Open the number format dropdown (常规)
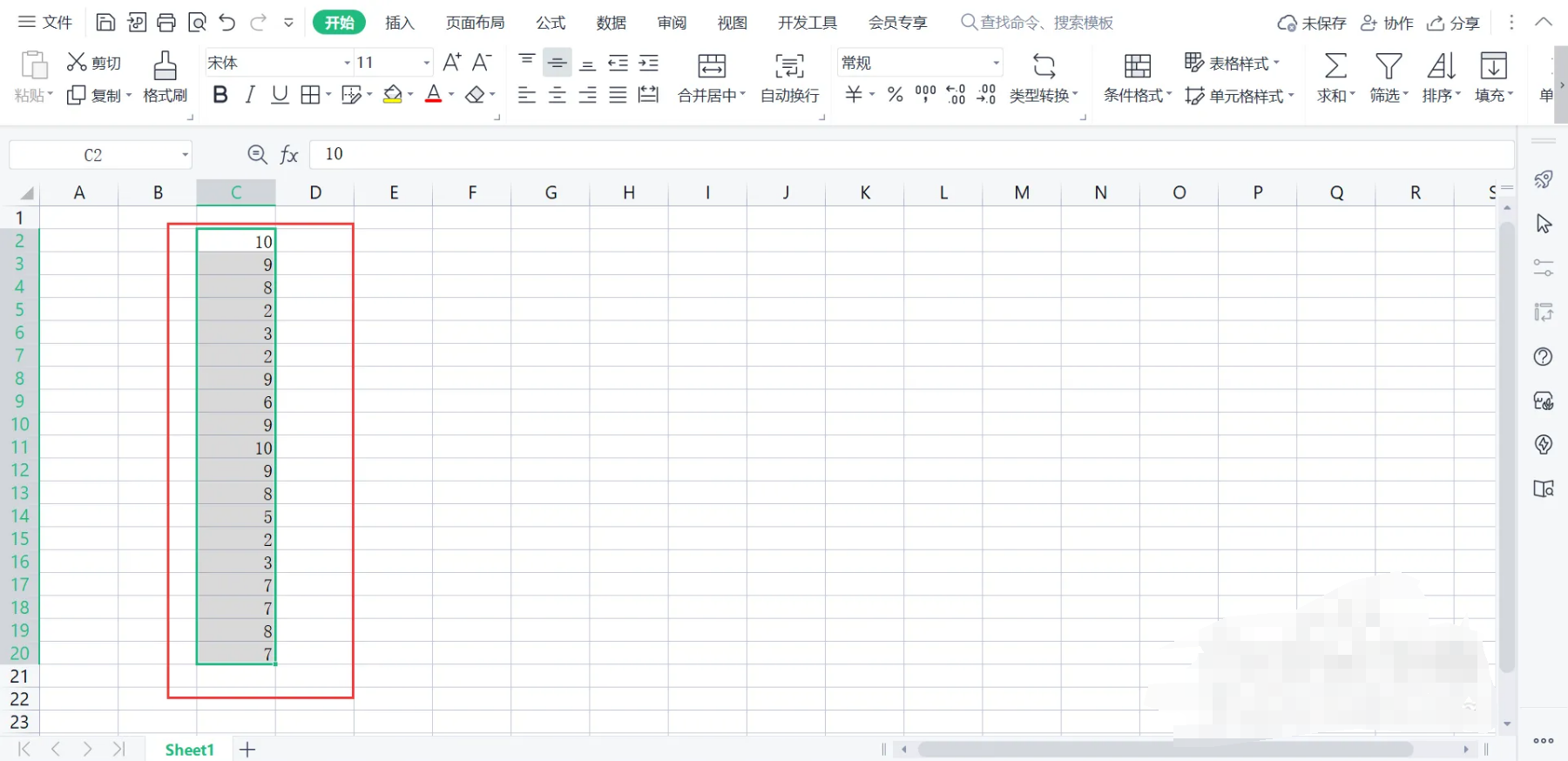Image resolution: width=1568 pixels, height=761 pixels. pos(996,63)
